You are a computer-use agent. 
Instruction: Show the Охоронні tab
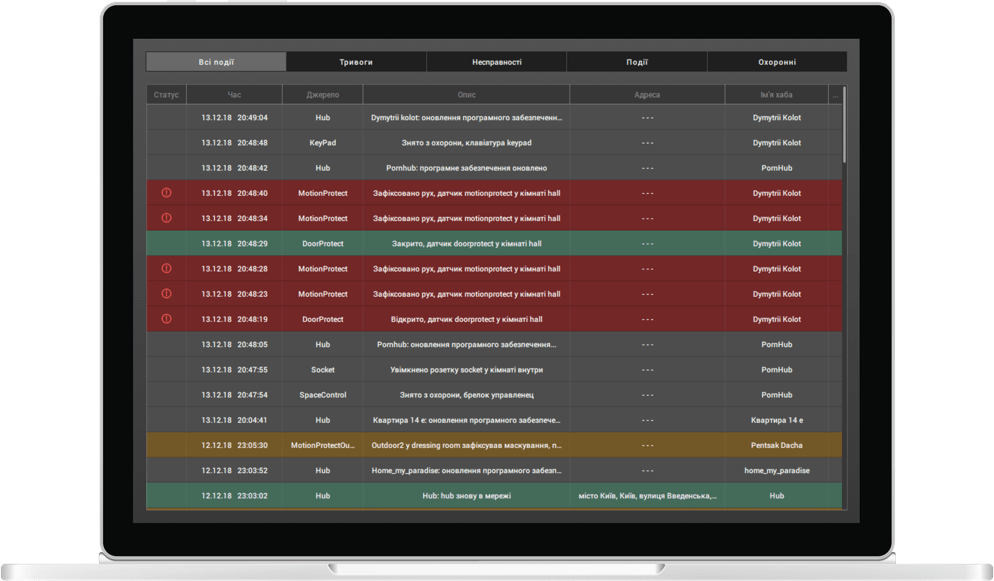point(776,62)
